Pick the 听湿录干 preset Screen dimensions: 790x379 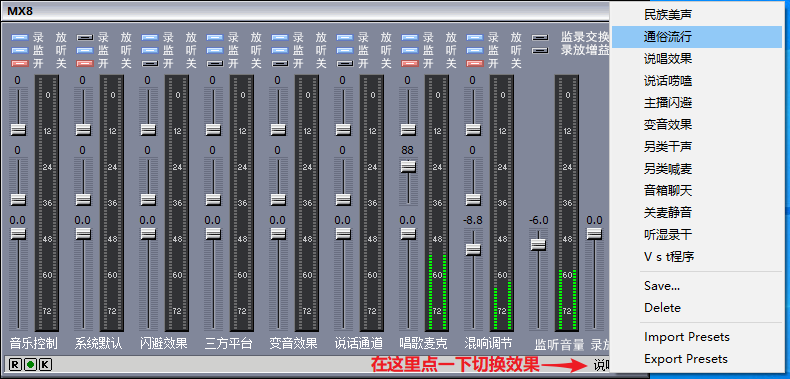697,235
